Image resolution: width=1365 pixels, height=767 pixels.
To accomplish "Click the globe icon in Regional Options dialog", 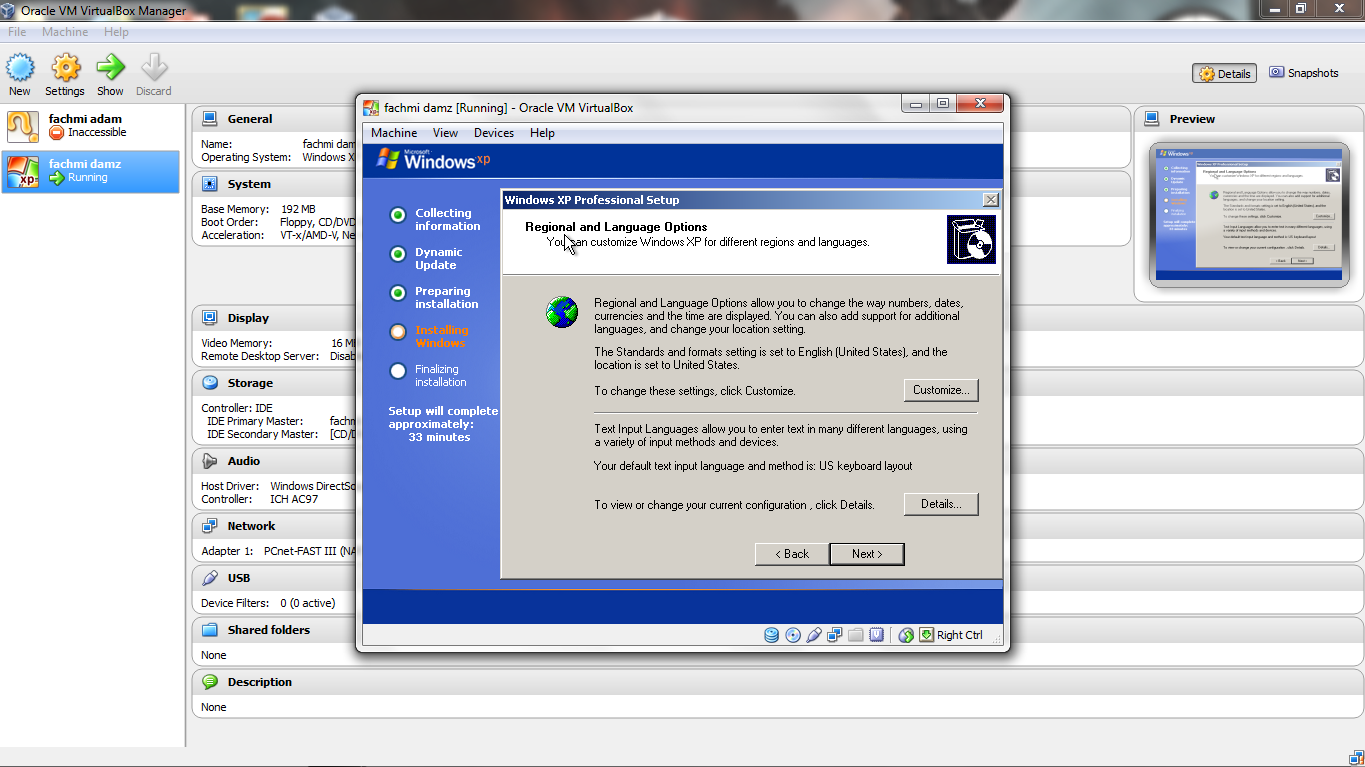I will 562,312.
